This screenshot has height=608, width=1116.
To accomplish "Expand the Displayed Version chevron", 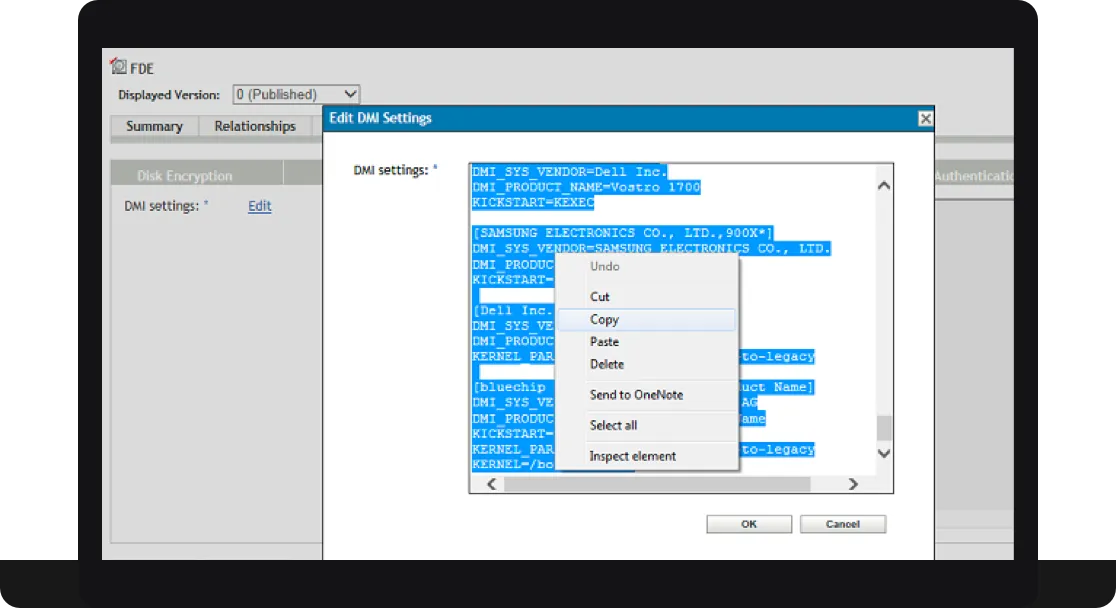I will (351, 93).
